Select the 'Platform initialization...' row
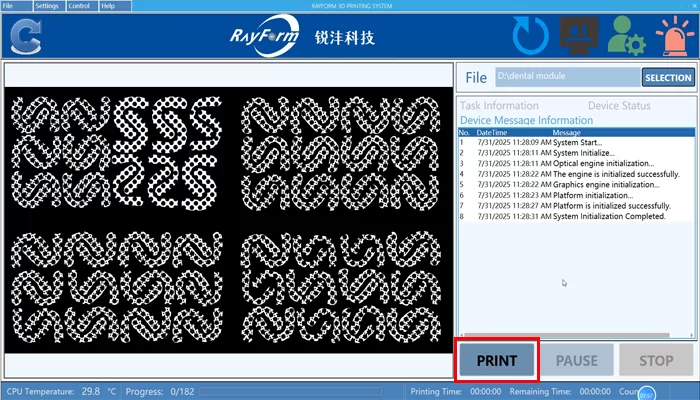This screenshot has width=700, height=400. pyautogui.click(x=576, y=195)
